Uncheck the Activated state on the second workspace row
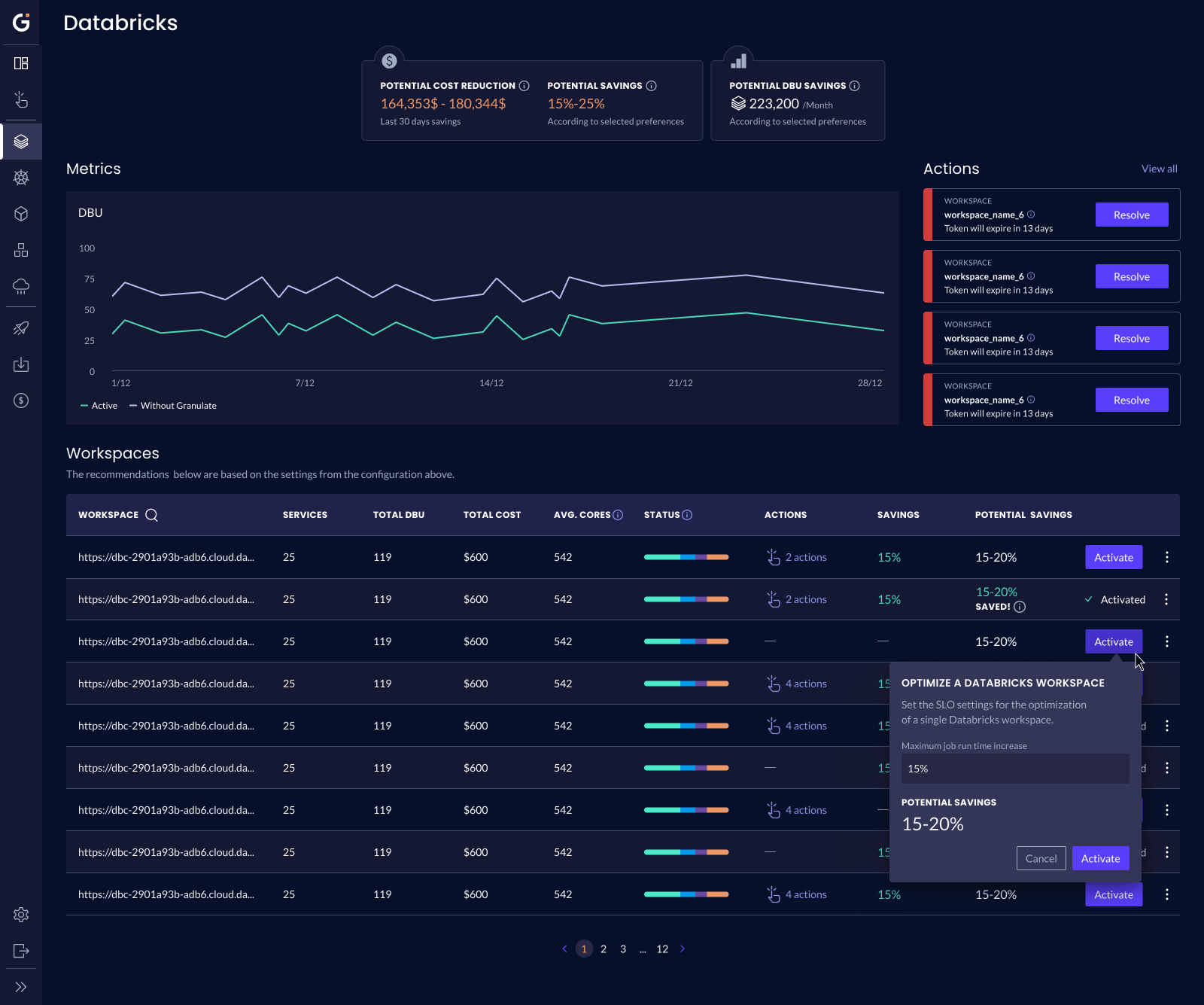Image resolution: width=1204 pixels, height=1005 pixels. (1089, 599)
